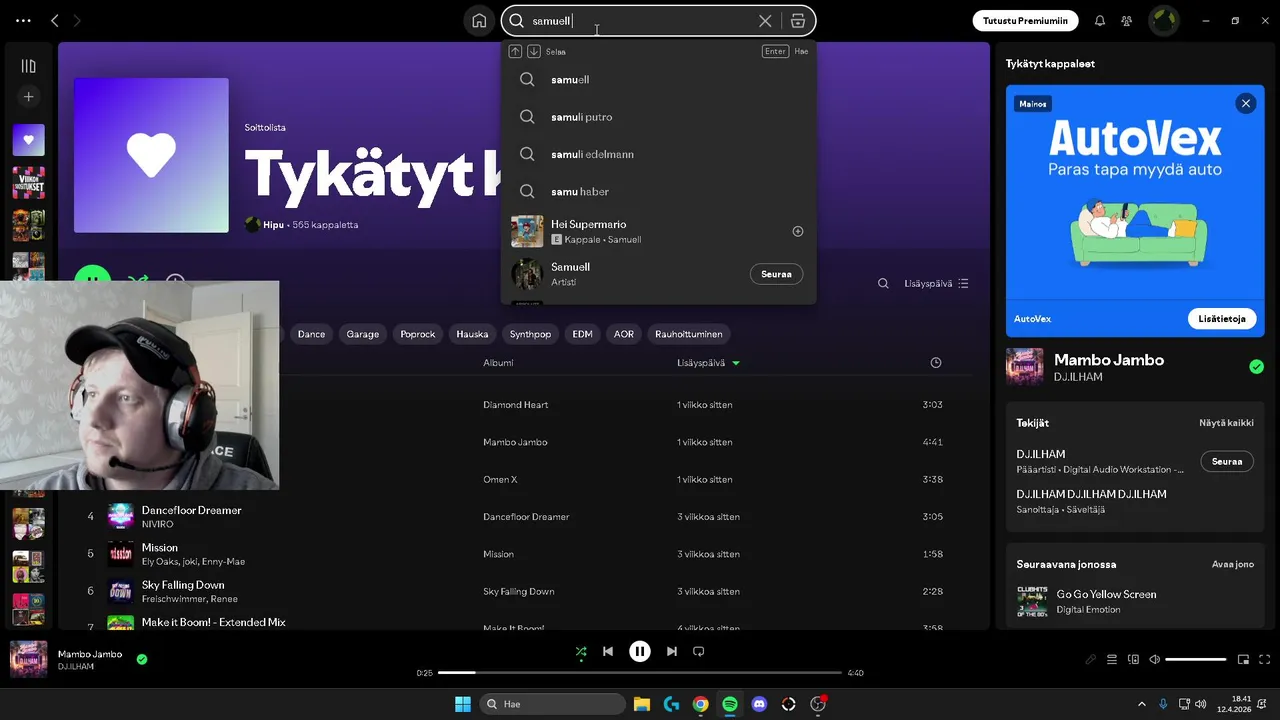
Task: Pause playback in the player bar
Action: pyautogui.click(x=640, y=652)
